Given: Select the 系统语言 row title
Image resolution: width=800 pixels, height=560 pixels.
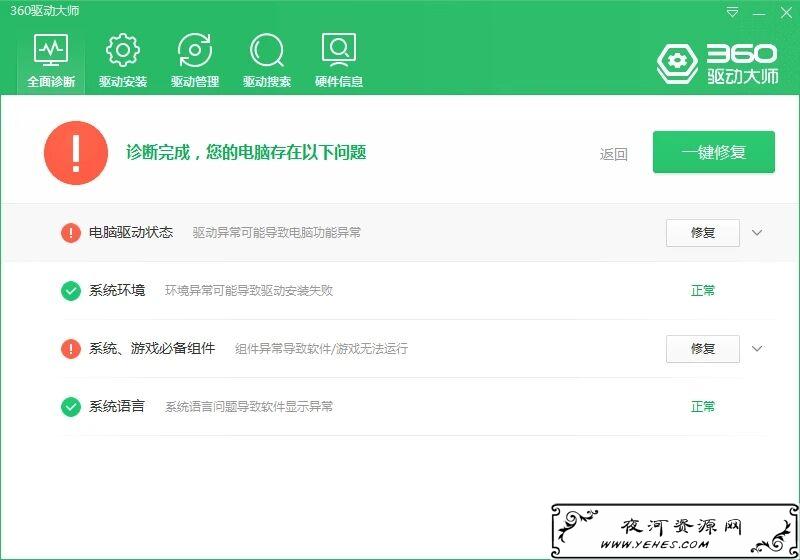Looking at the screenshot, I should pyautogui.click(x=117, y=406).
